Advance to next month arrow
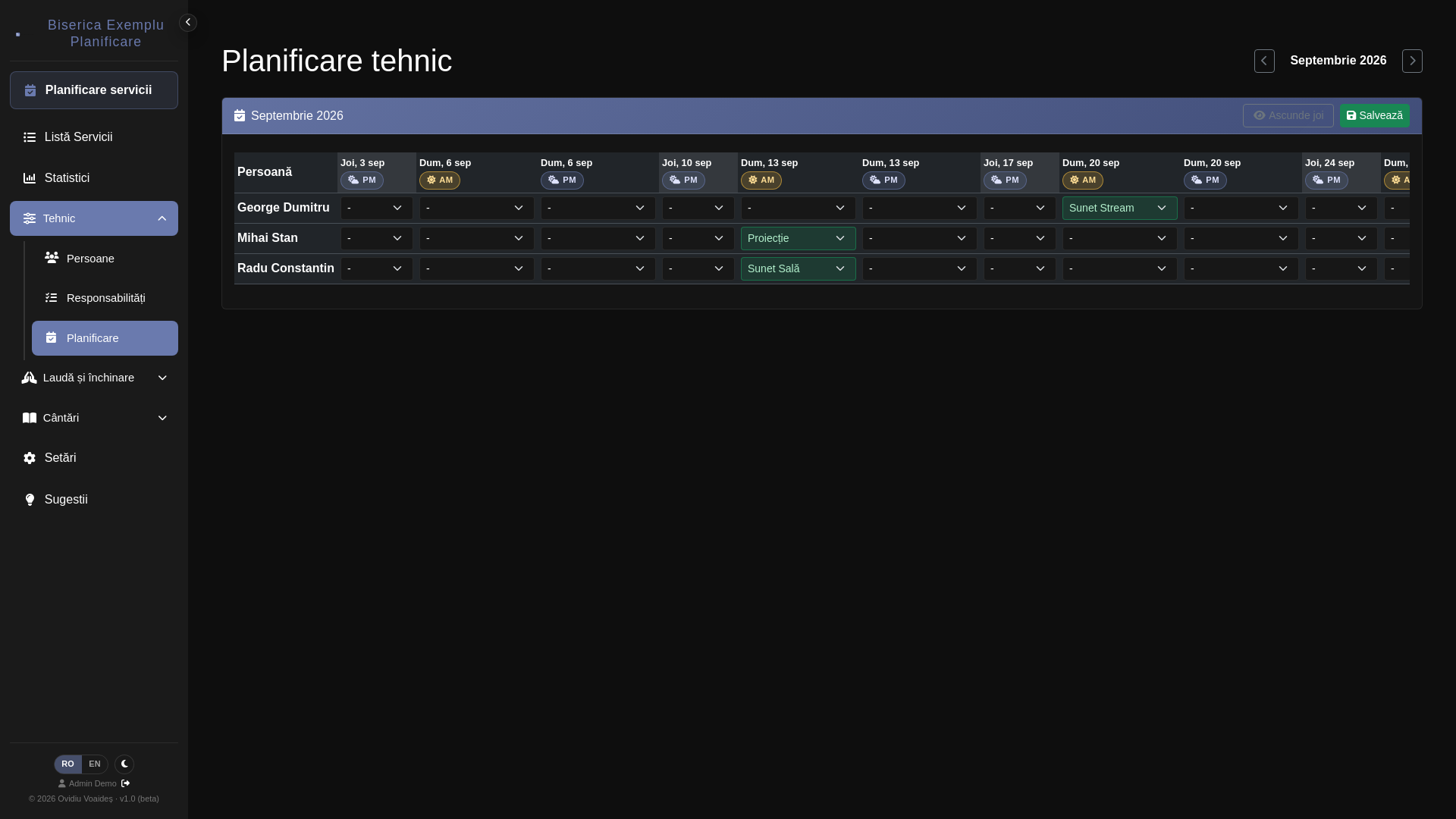This screenshot has width=1456, height=819. (1412, 61)
